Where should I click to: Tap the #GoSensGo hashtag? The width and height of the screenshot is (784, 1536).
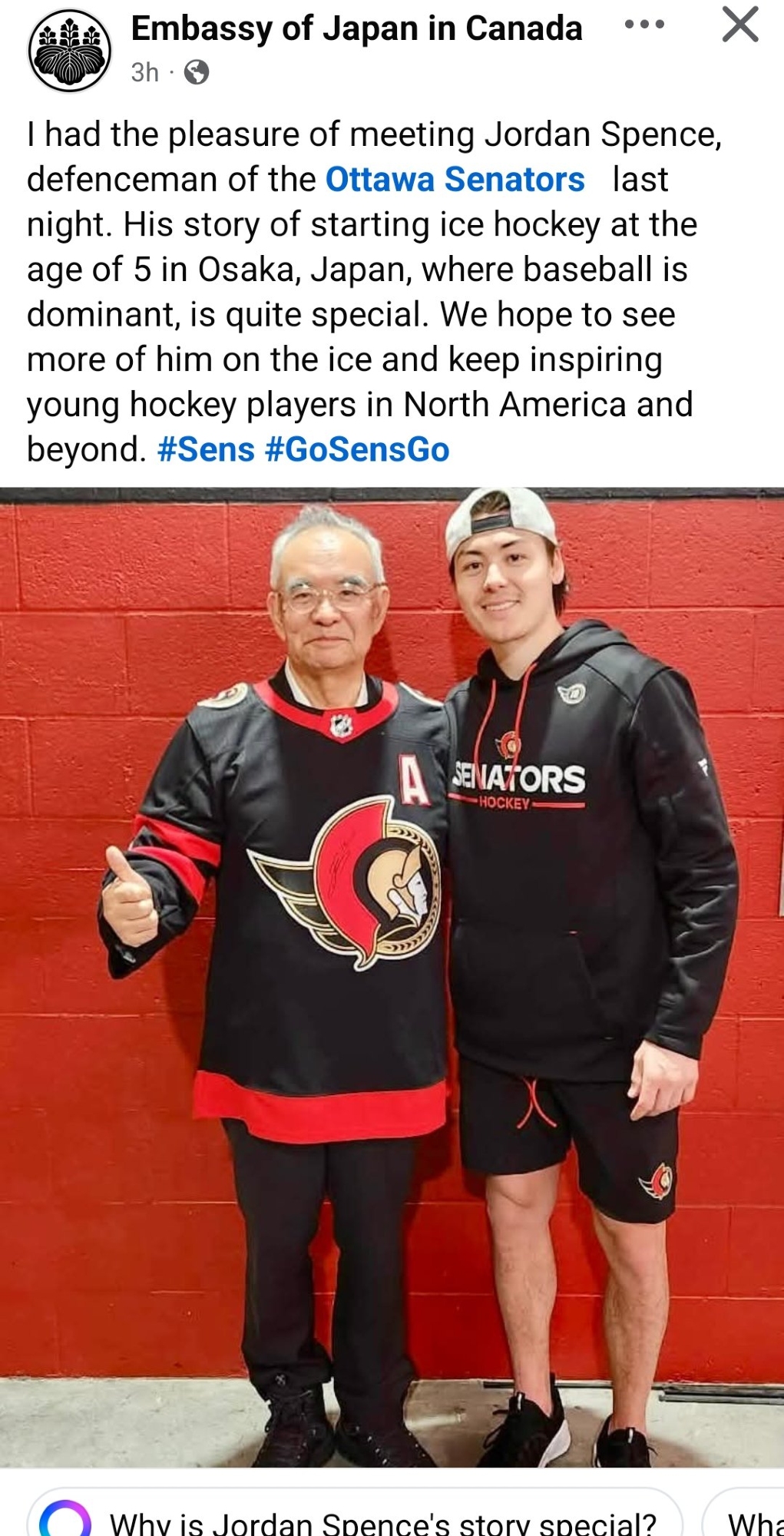[x=357, y=449]
